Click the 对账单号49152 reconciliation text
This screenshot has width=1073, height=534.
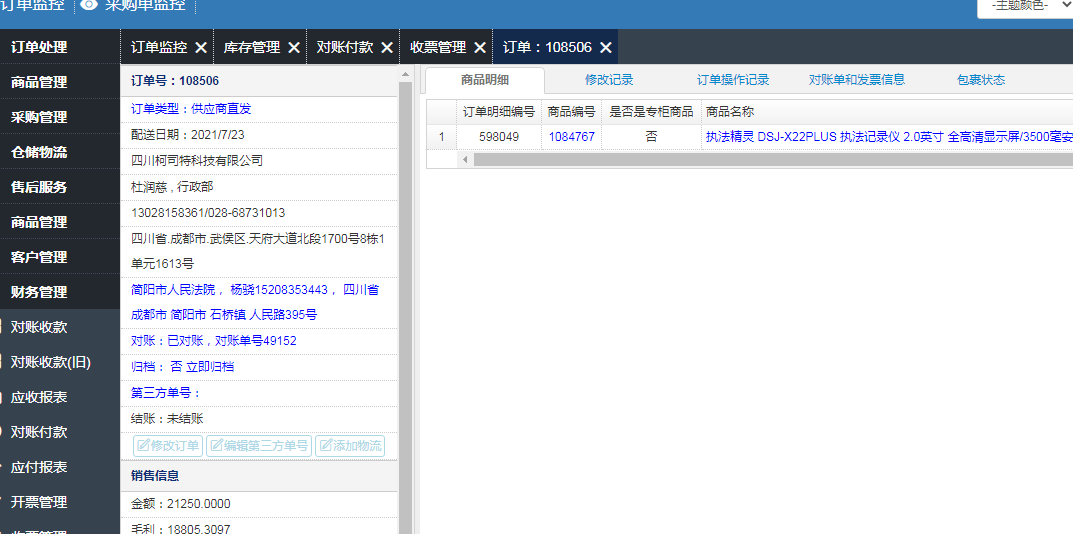point(256,341)
